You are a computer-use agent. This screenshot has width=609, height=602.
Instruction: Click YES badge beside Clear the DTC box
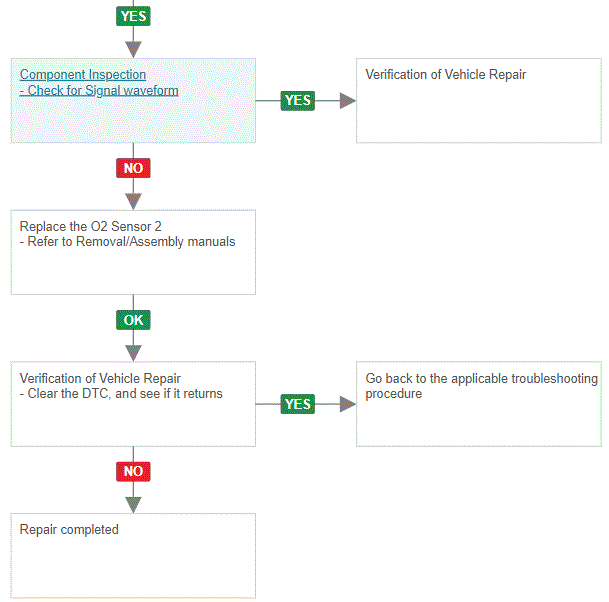click(297, 404)
